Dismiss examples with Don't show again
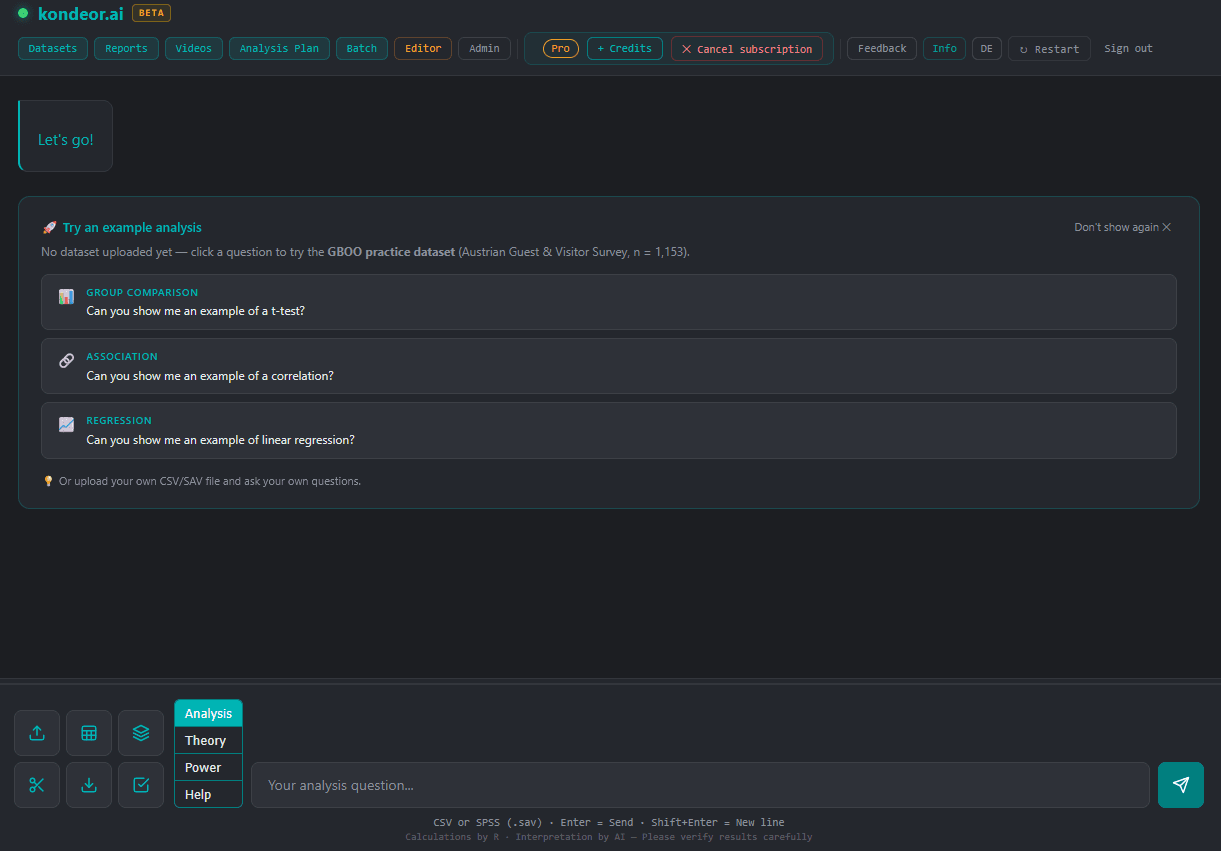 (1123, 227)
